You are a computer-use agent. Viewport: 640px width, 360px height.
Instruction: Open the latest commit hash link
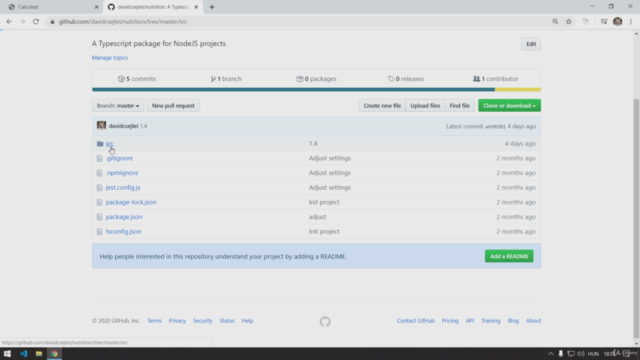(495, 127)
